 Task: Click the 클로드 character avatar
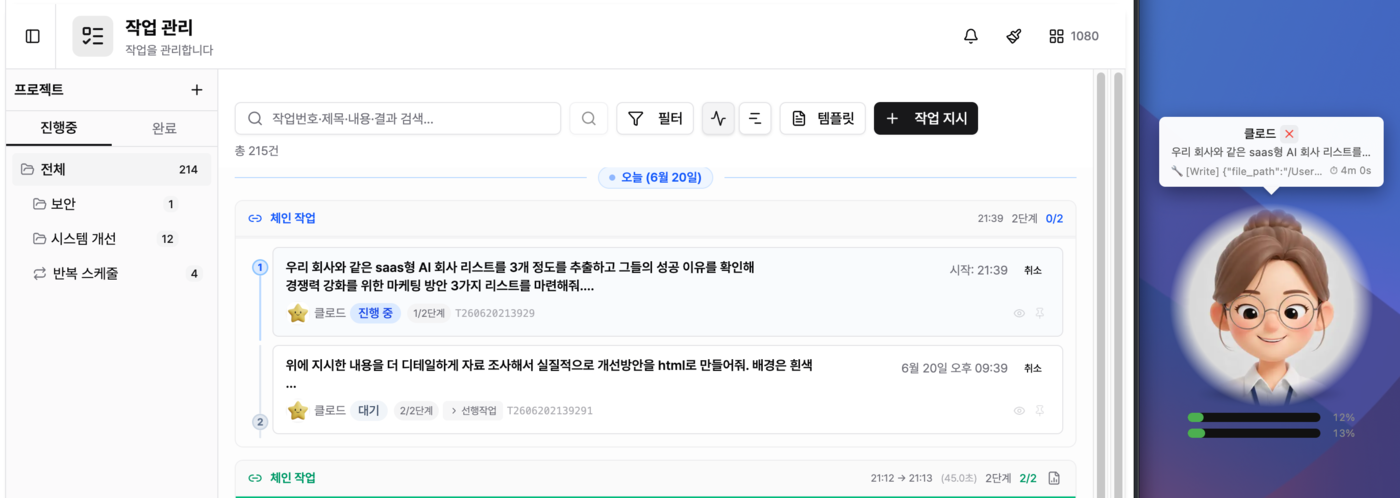[x=1269, y=306]
